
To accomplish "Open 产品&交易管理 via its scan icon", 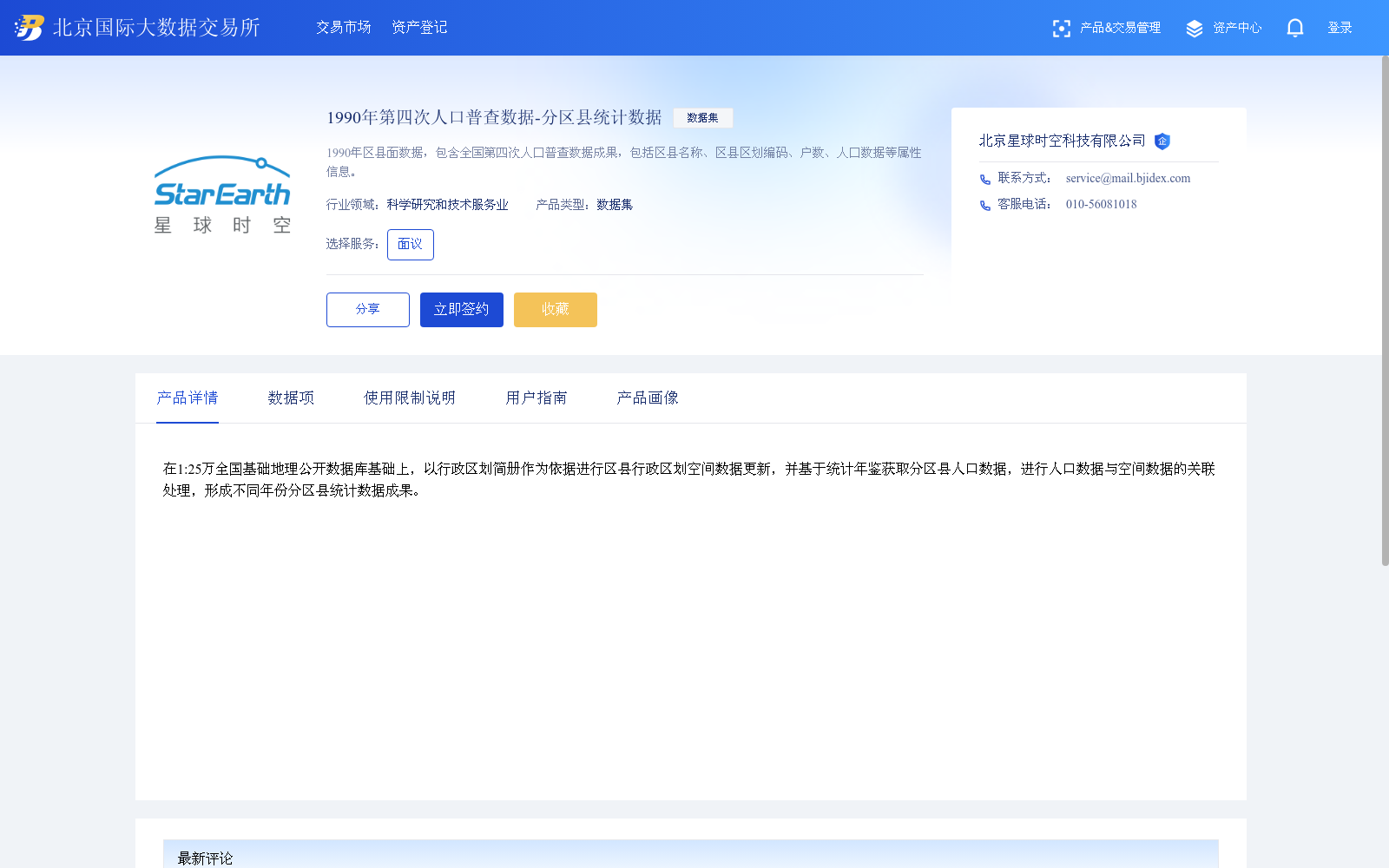I will (x=1062, y=28).
